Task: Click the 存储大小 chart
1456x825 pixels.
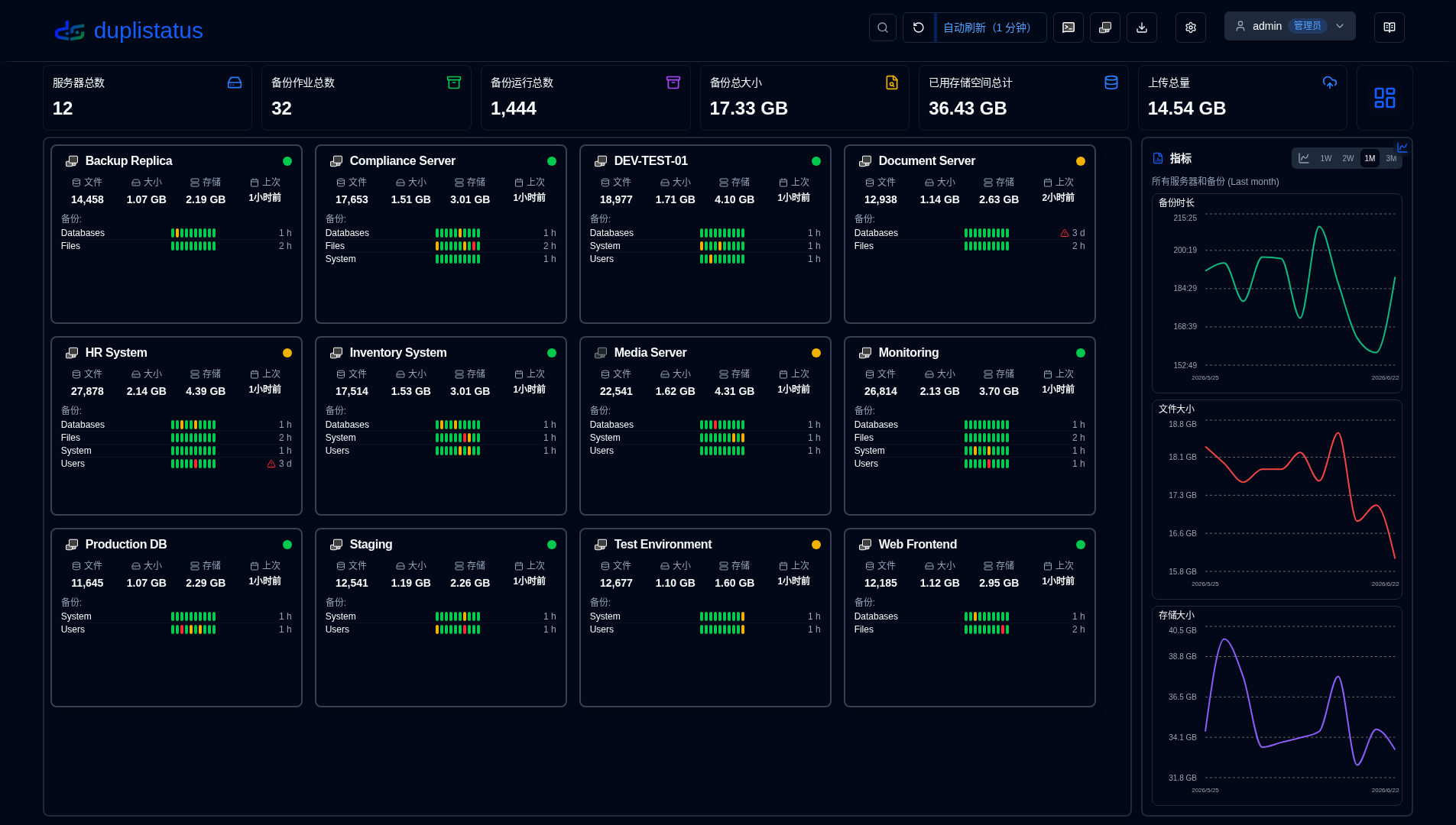Action: click(x=1276, y=706)
